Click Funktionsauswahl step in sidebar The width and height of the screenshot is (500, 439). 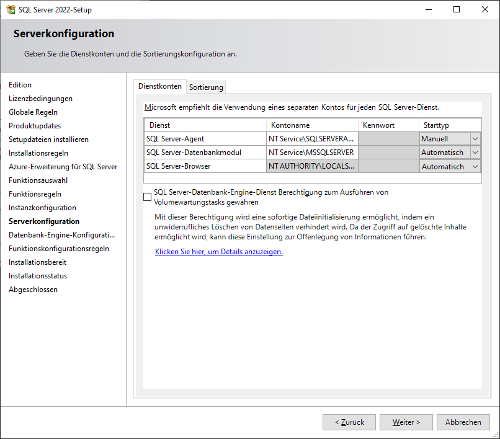click(x=38, y=180)
